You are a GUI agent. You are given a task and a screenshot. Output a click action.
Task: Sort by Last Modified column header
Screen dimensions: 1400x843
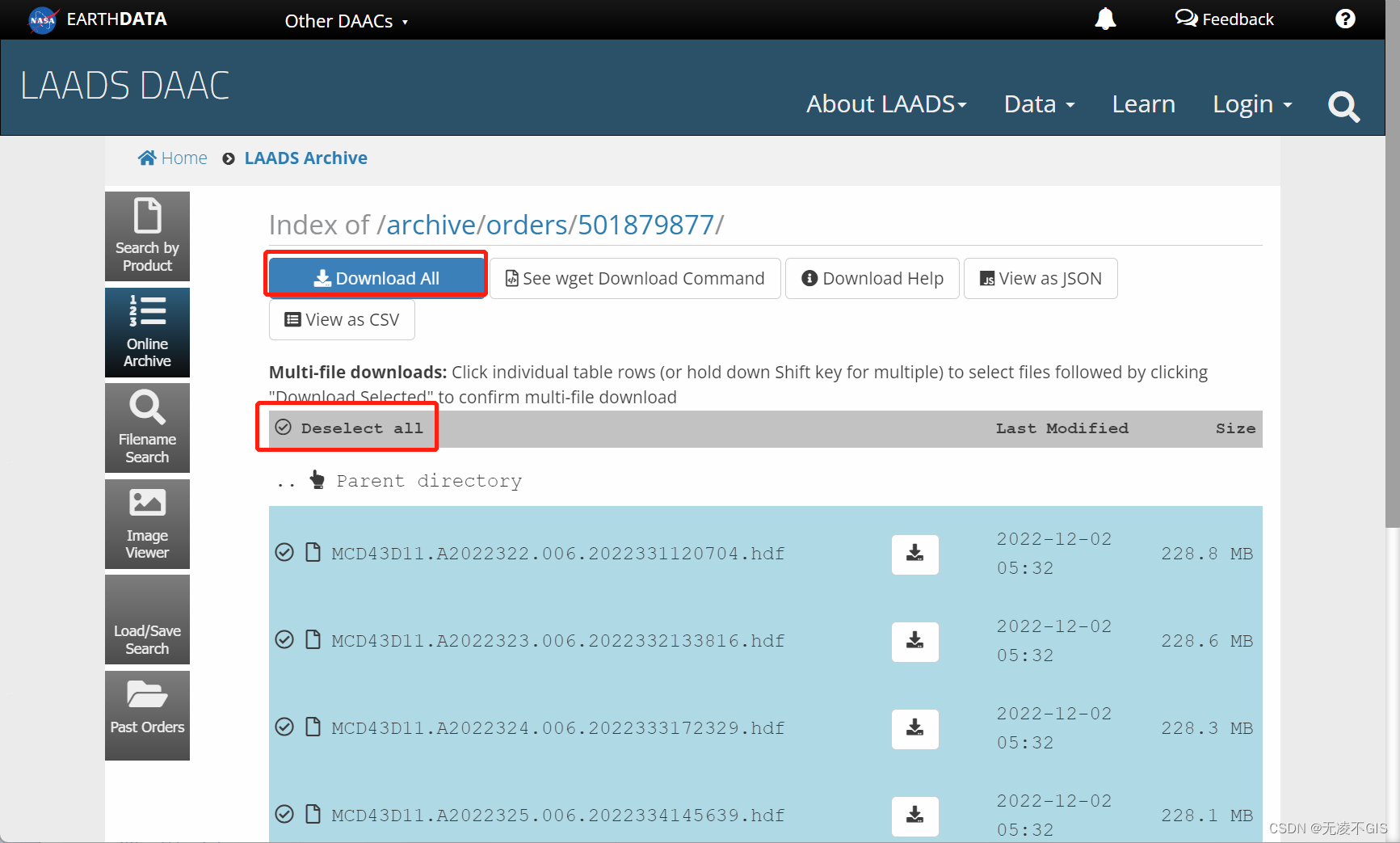click(1062, 428)
